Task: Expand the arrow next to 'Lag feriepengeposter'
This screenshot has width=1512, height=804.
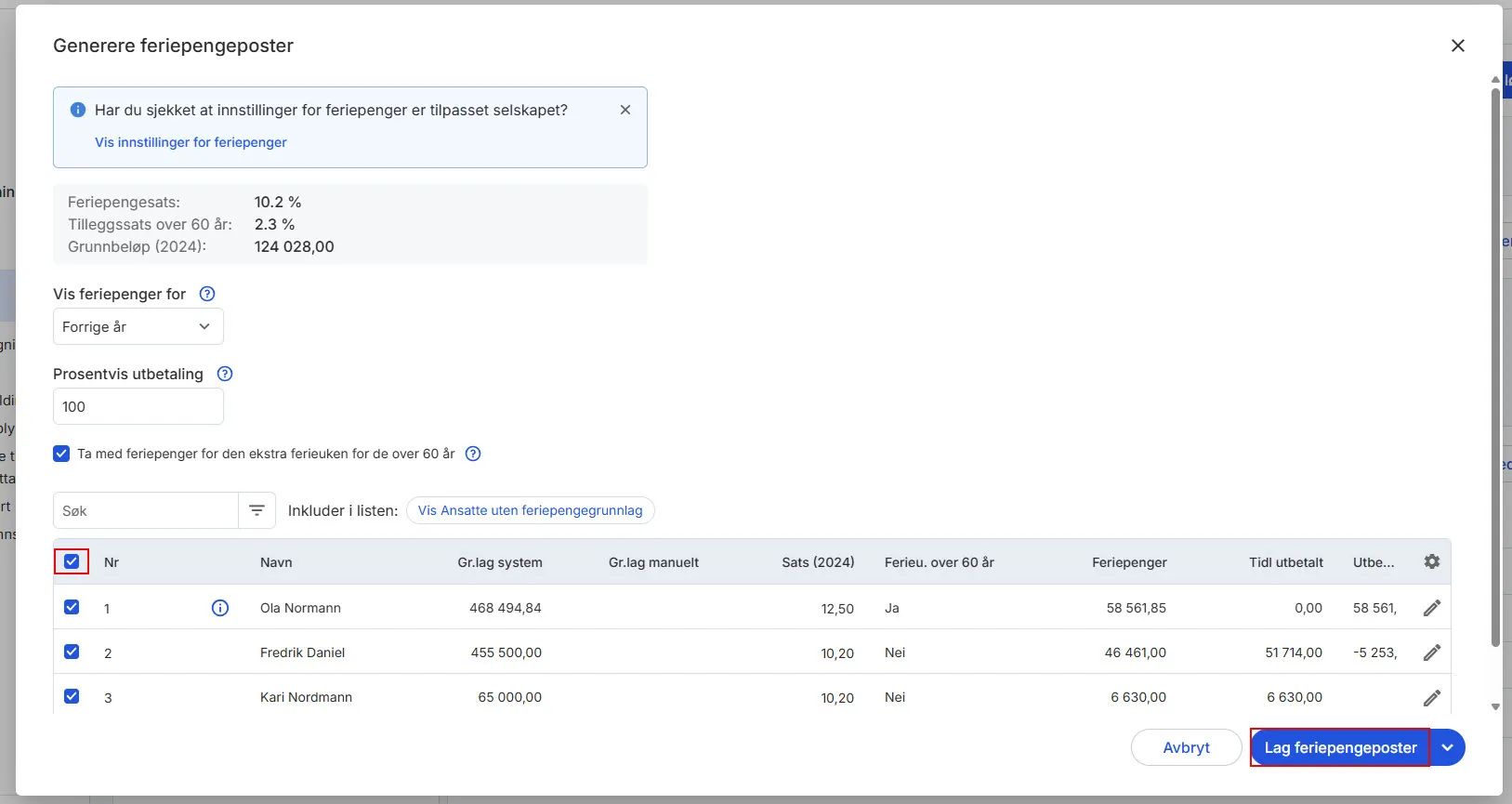Action: 1448,747
